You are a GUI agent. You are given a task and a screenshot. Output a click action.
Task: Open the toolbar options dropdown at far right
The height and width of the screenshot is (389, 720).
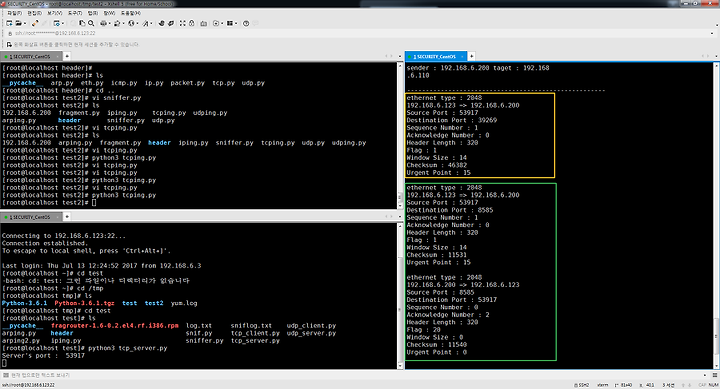pyautogui.click(x=717, y=25)
